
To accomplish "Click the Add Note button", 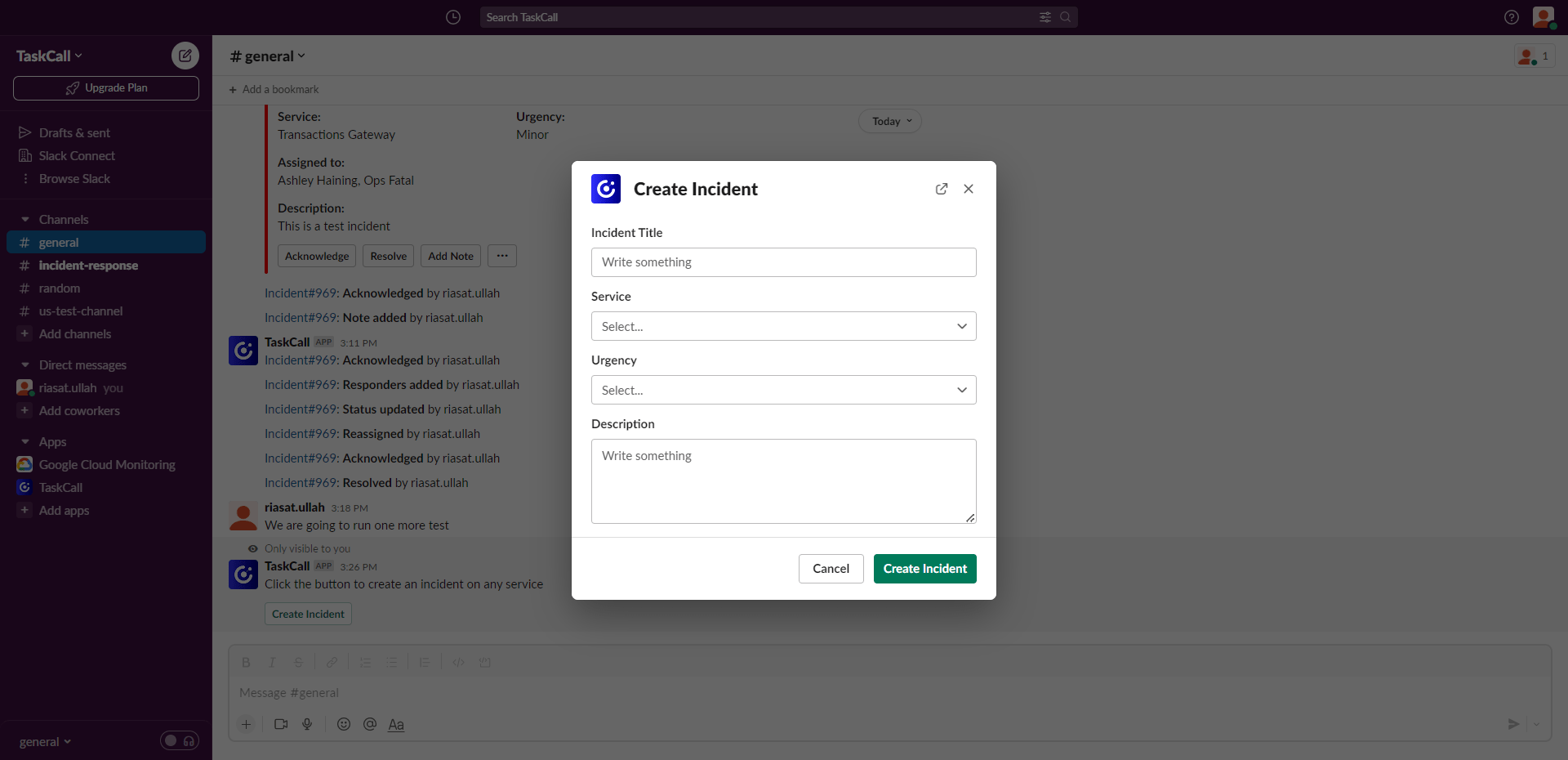I will point(451,256).
